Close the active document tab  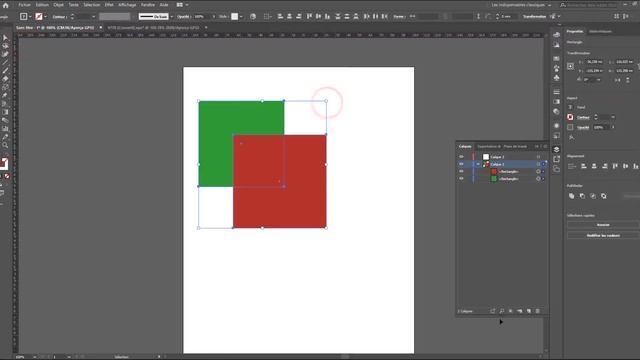click(101, 28)
